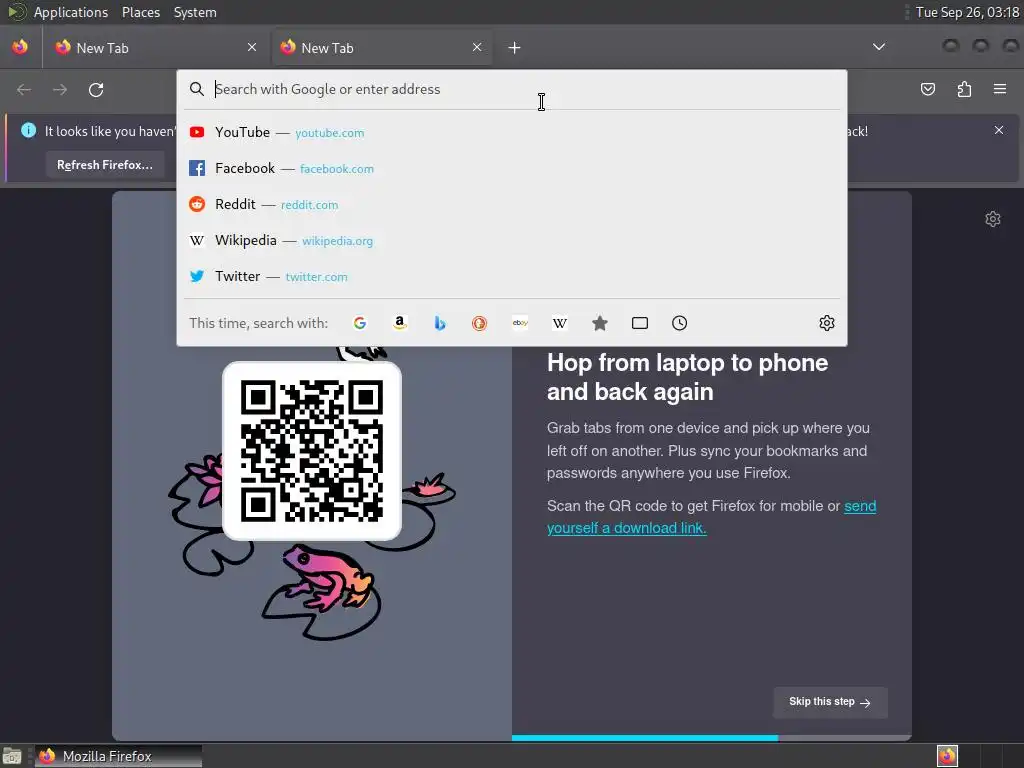
Task: Close the first New Tab
Action: [x=252, y=47]
